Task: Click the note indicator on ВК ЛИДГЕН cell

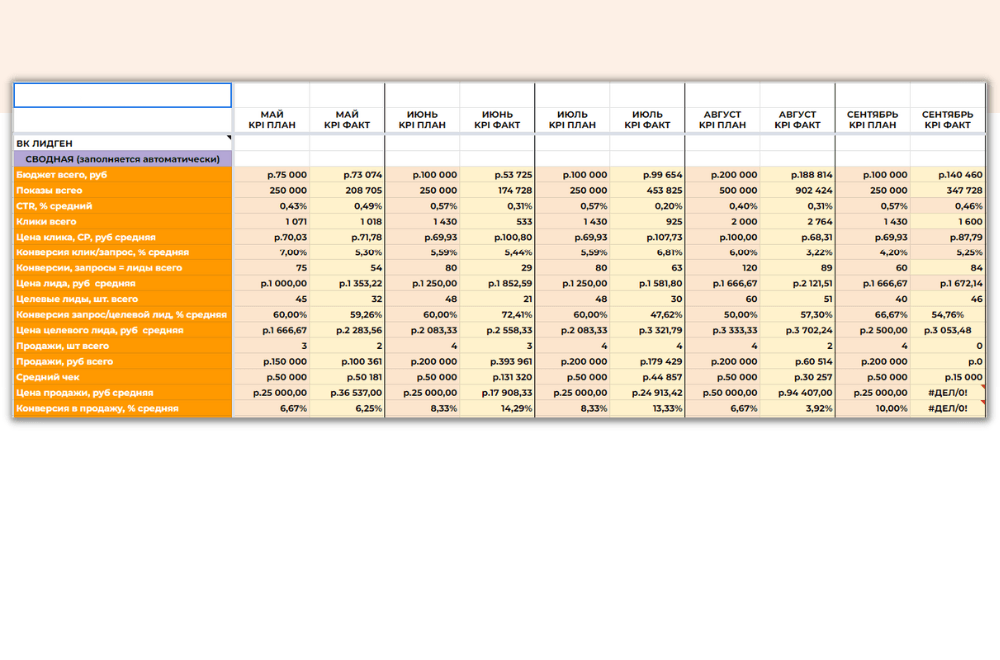Action: click(x=228, y=137)
